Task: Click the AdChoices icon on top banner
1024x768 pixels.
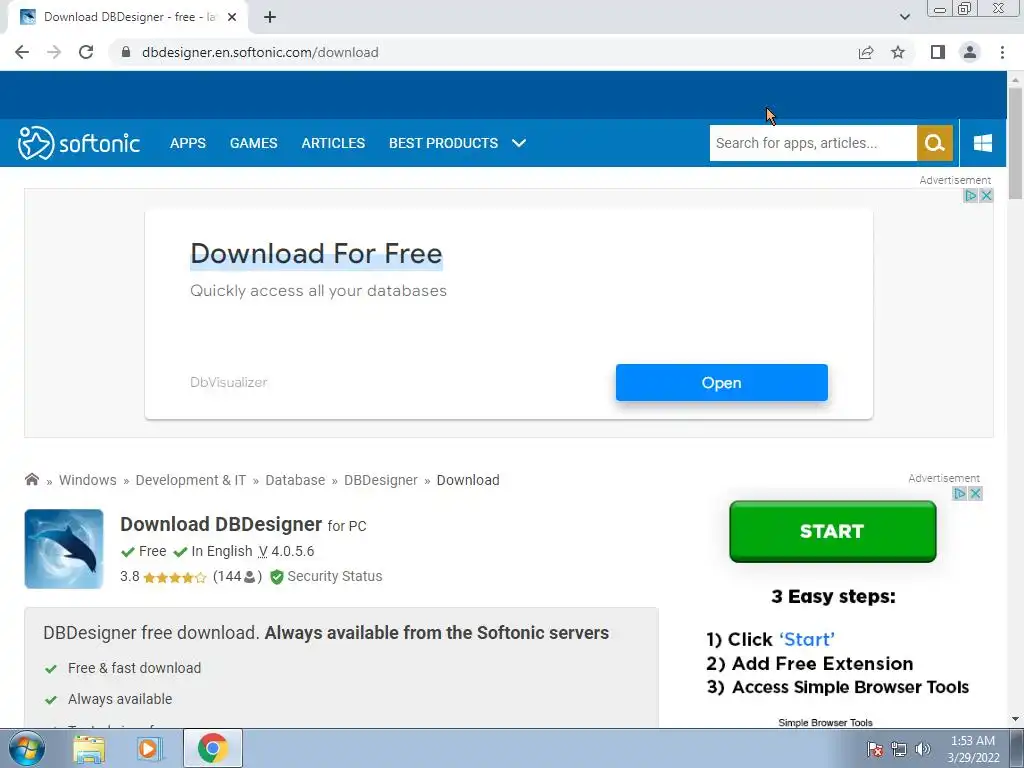Action: pos(971,195)
